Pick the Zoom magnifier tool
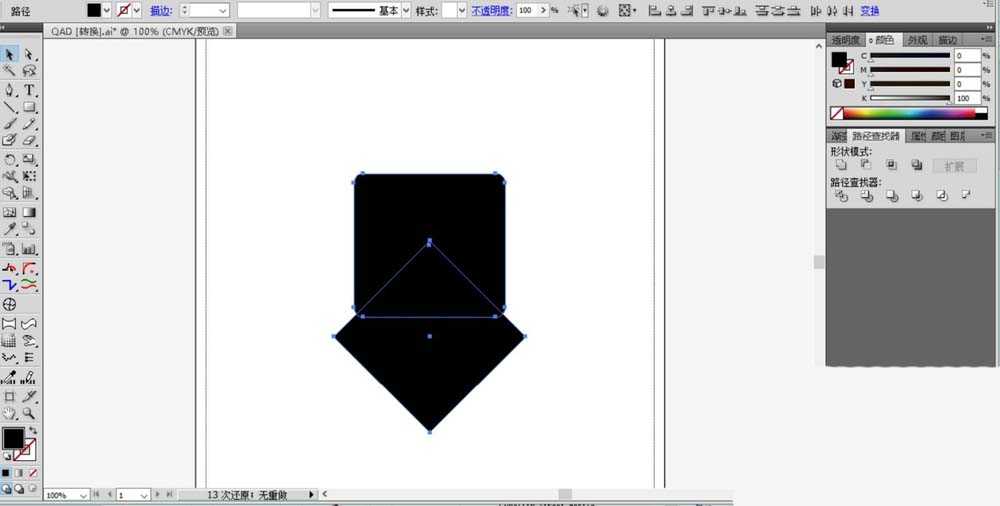This screenshot has width=1000, height=506. [30, 413]
